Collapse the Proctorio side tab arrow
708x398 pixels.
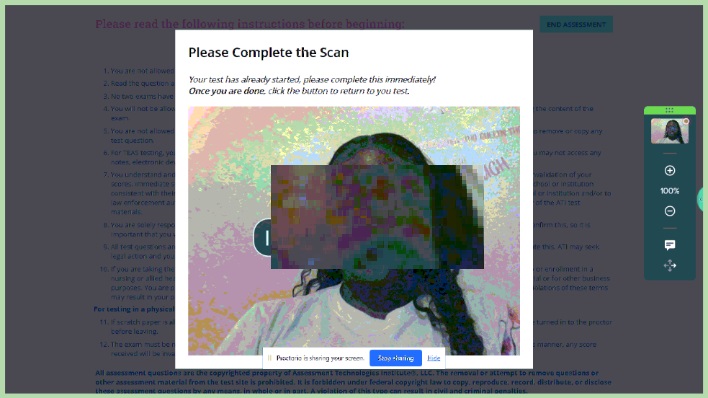coord(702,199)
